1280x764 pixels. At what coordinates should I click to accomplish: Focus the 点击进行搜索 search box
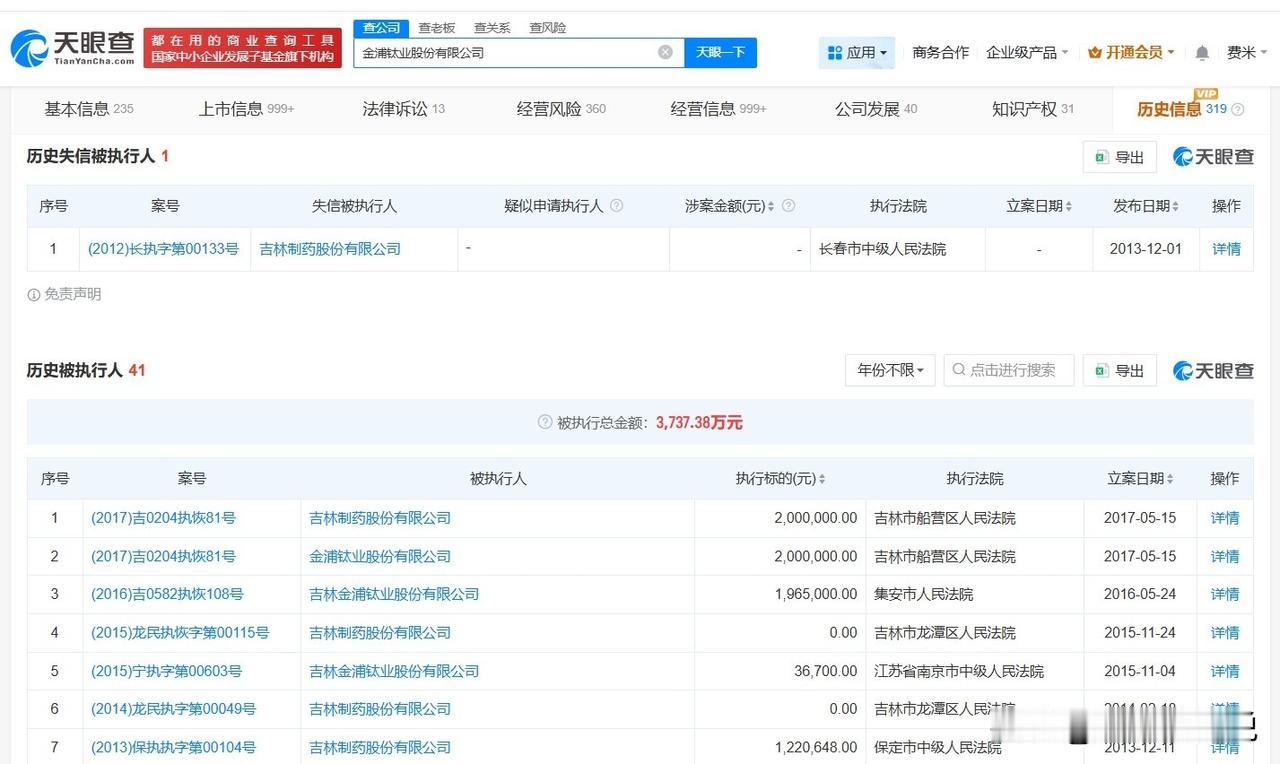coord(1008,370)
